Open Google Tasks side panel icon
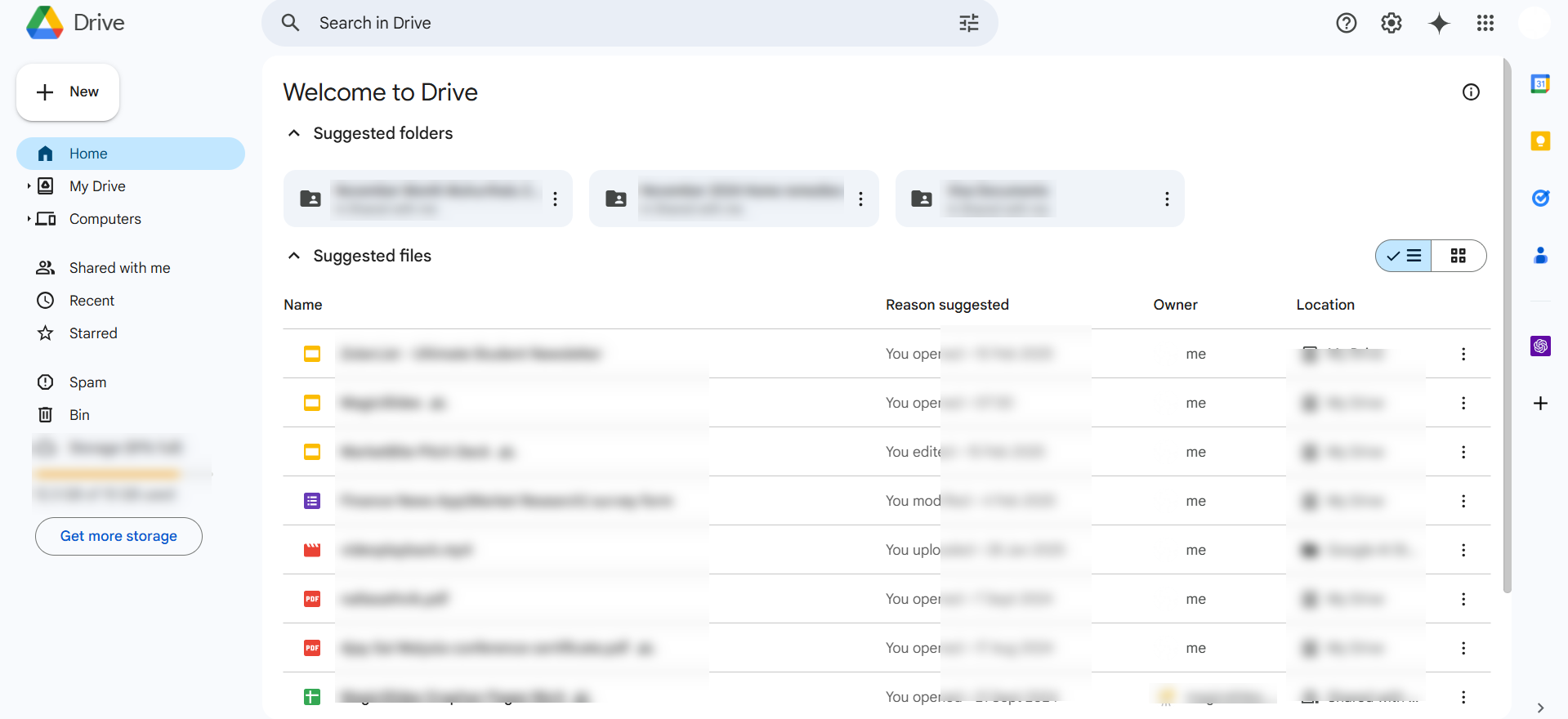Screen dimensions: 1568x719 (1540, 198)
